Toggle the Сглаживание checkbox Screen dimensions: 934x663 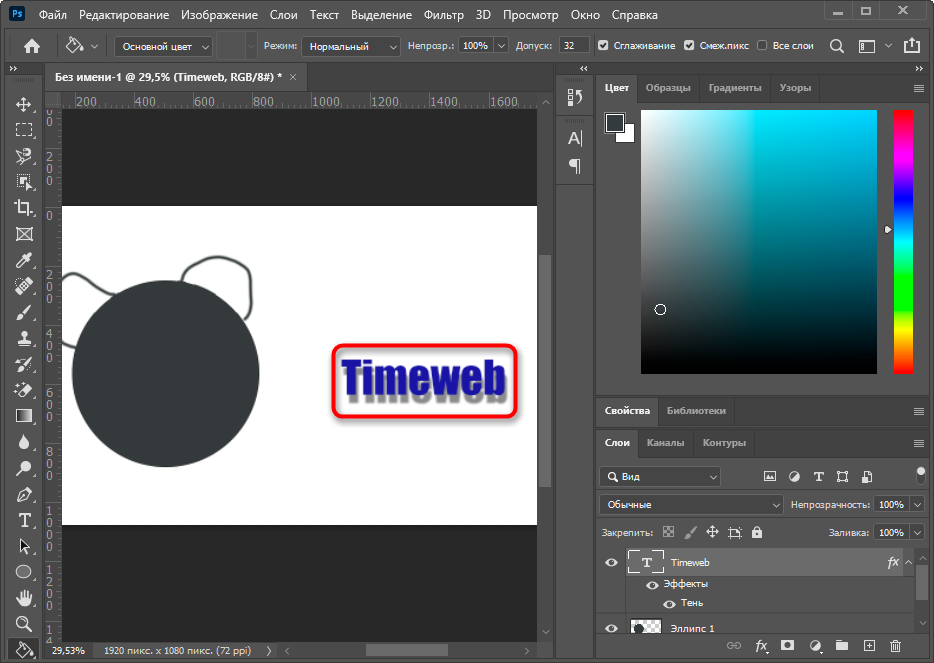click(602, 46)
